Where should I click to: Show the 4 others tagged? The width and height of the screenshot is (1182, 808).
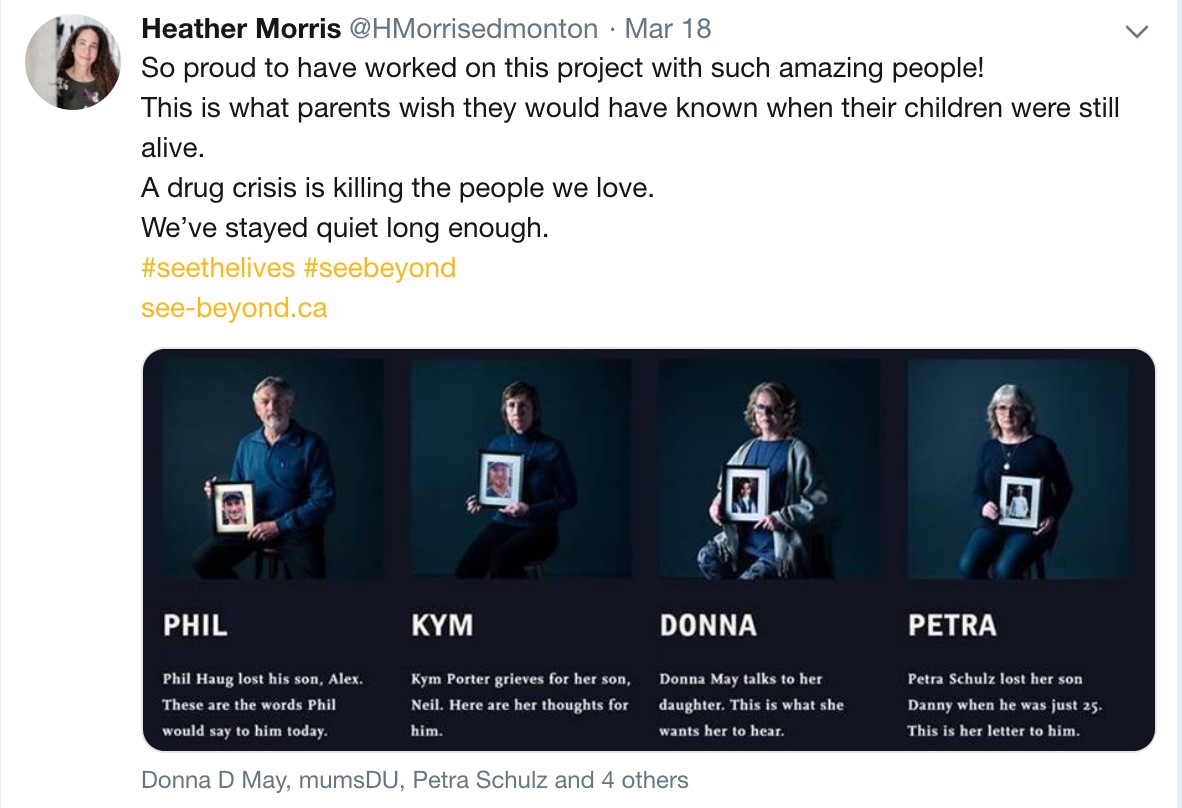coord(645,780)
